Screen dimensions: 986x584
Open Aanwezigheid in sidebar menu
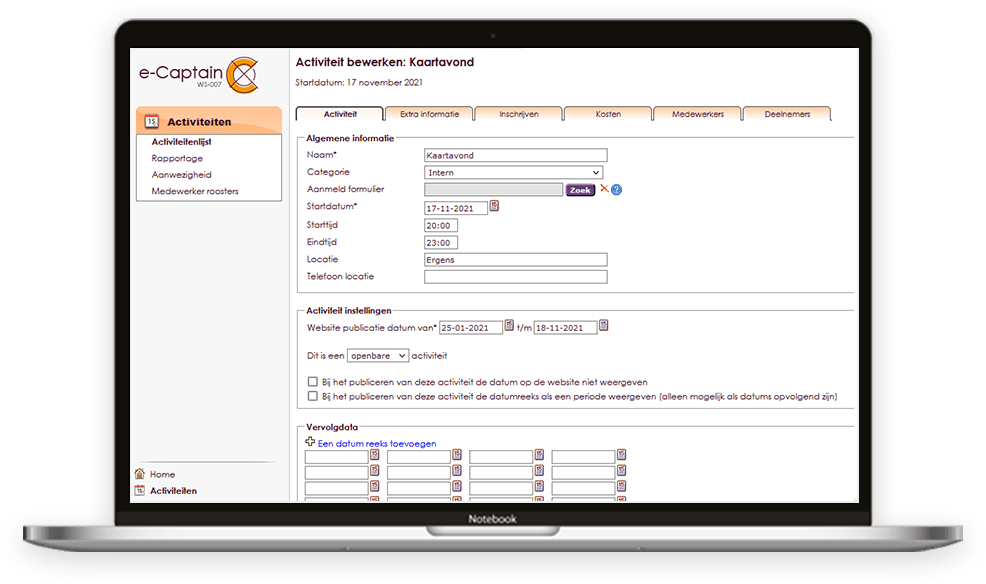pyautogui.click(x=181, y=175)
